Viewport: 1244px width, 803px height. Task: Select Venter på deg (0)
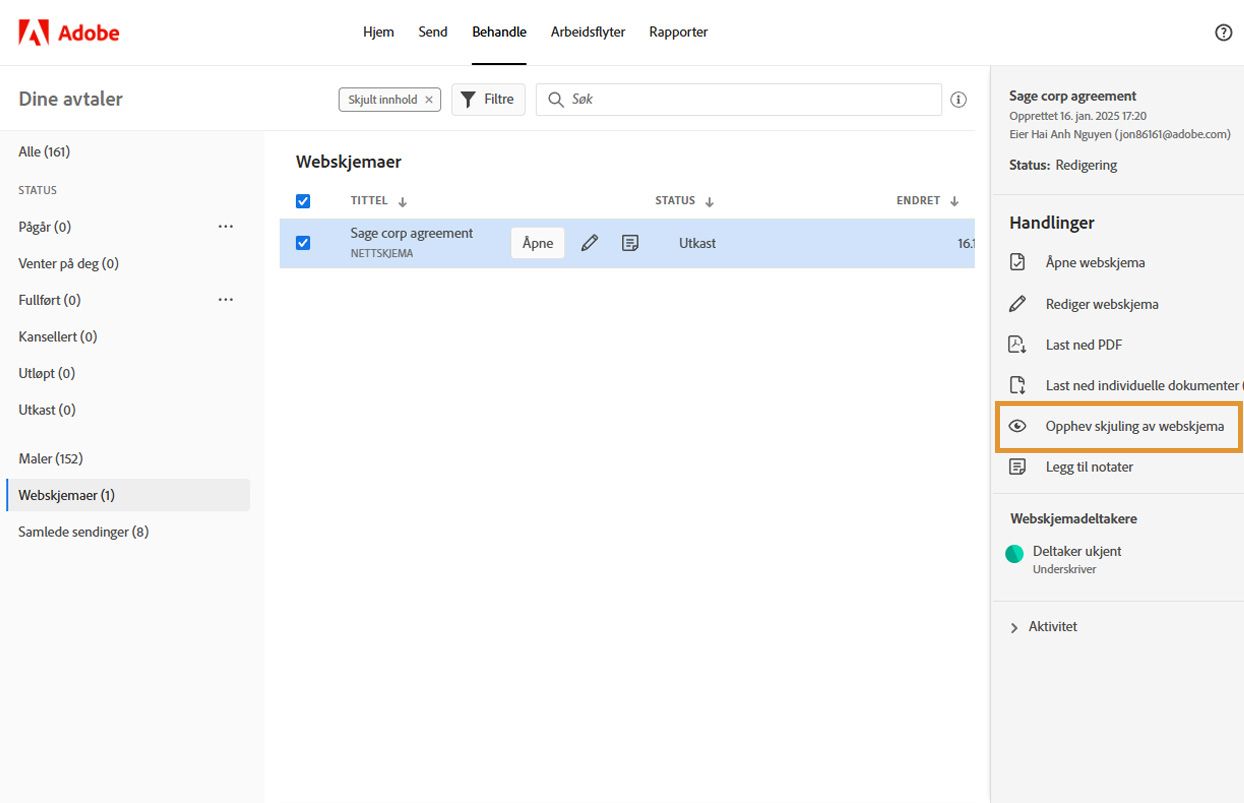tap(68, 264)
